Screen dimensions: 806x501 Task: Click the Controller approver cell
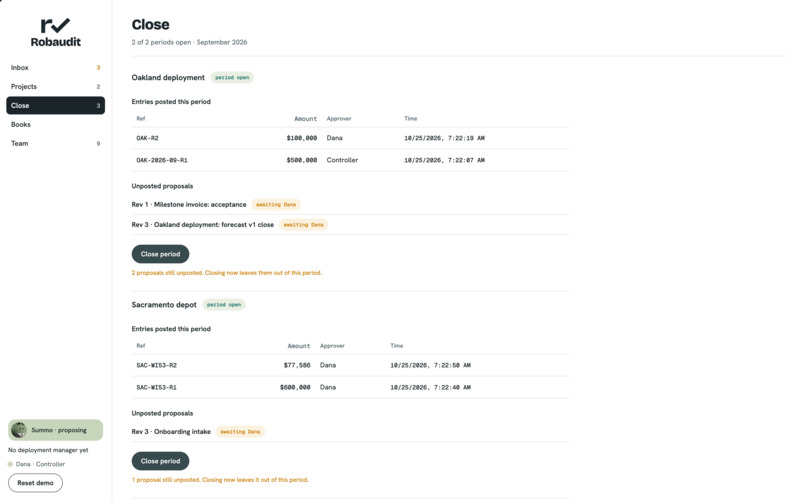pyautogui.click(x=342, y=160)
